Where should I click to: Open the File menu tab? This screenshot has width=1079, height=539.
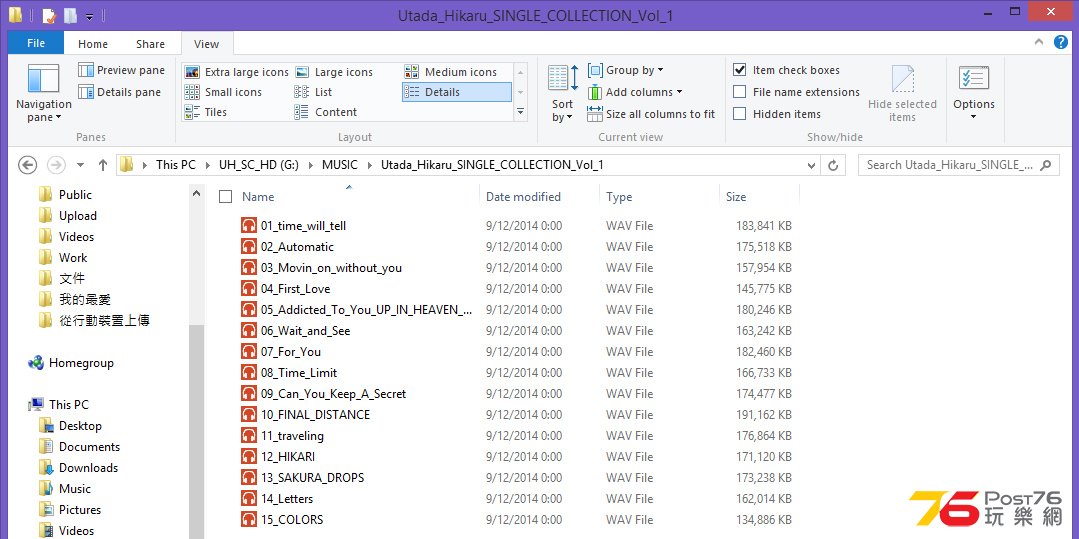(x=36, y=43)
